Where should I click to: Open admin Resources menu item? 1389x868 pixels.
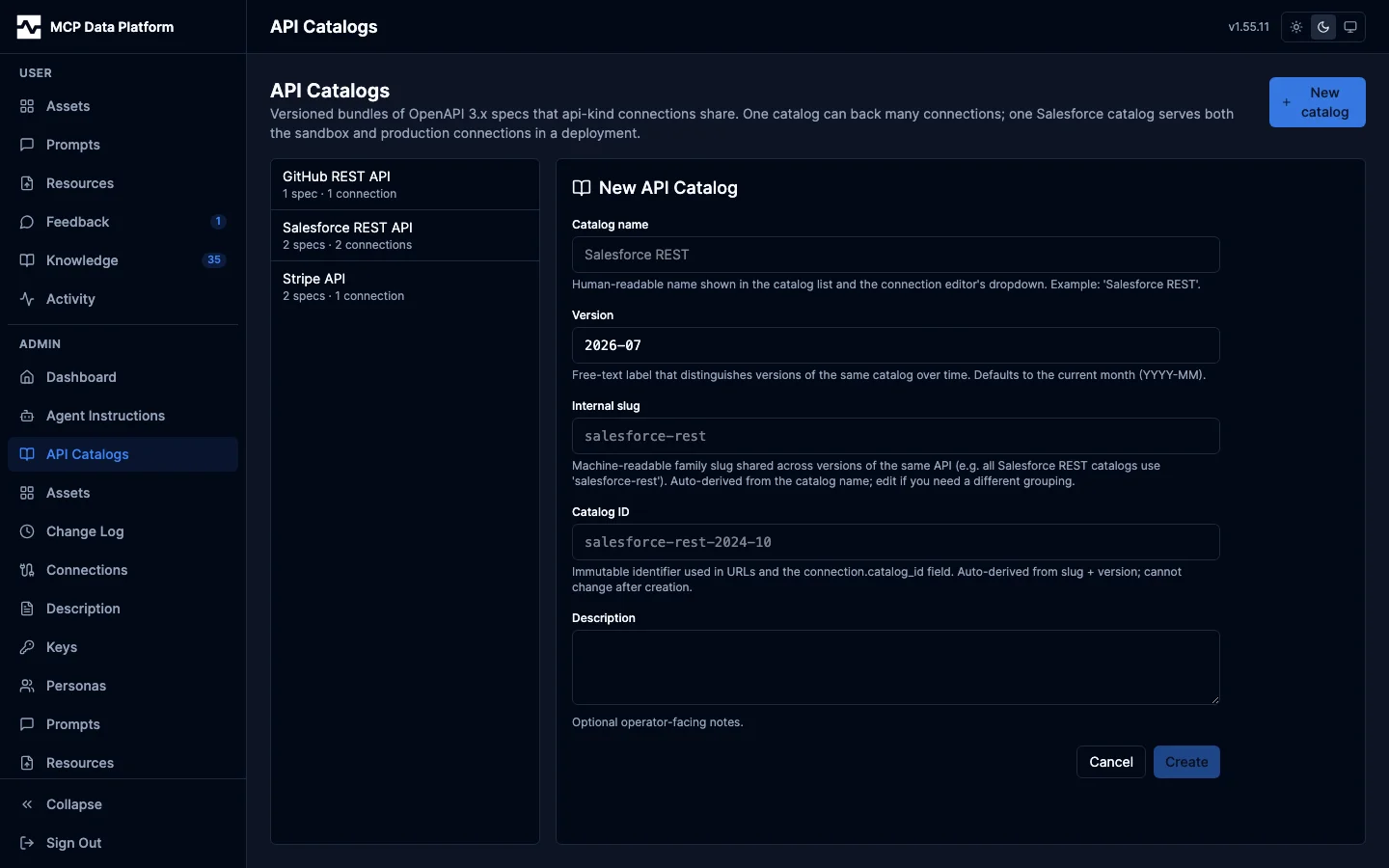click(x=123, y=763)
